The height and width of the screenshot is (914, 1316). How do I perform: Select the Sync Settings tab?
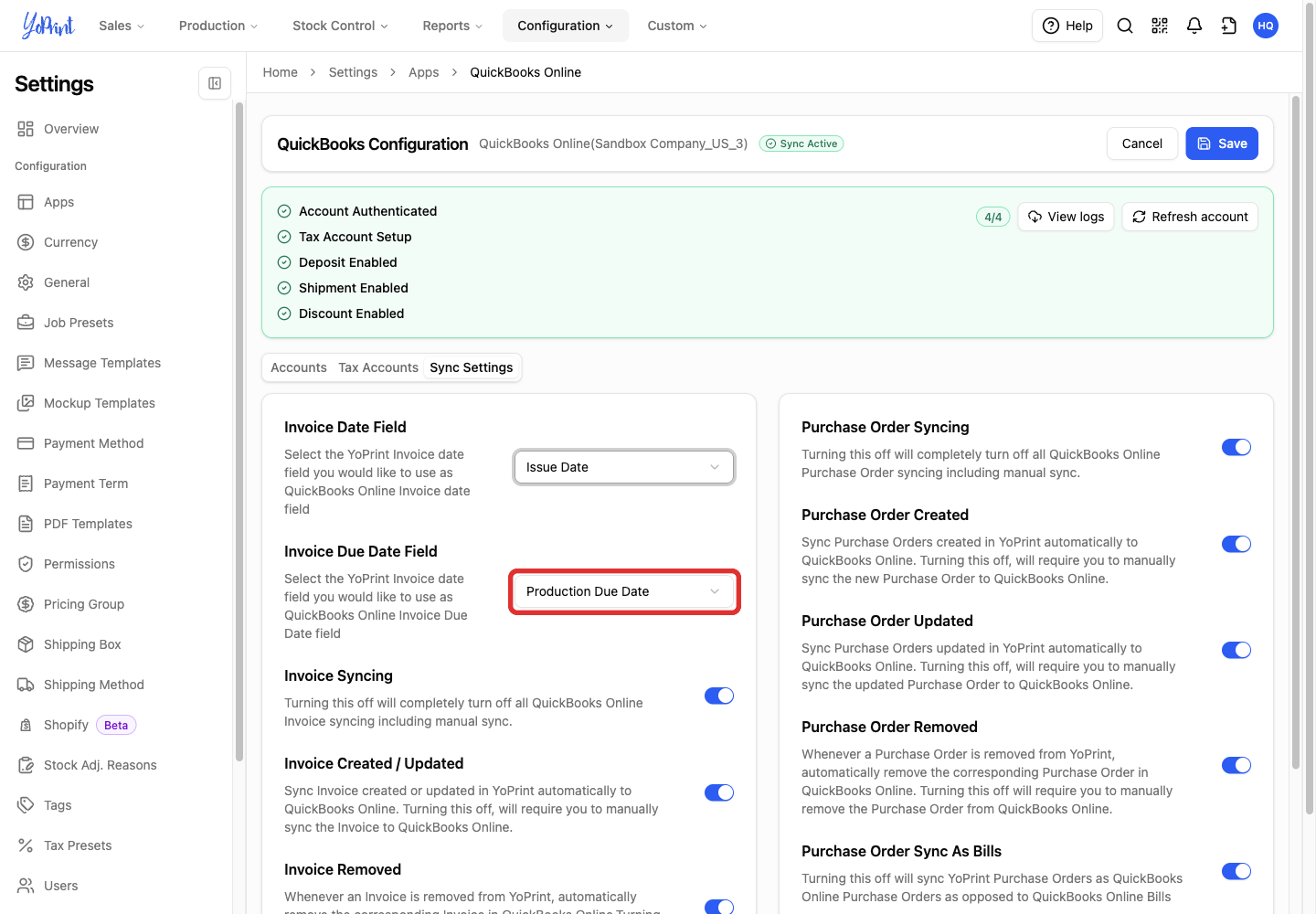point(472,367)
